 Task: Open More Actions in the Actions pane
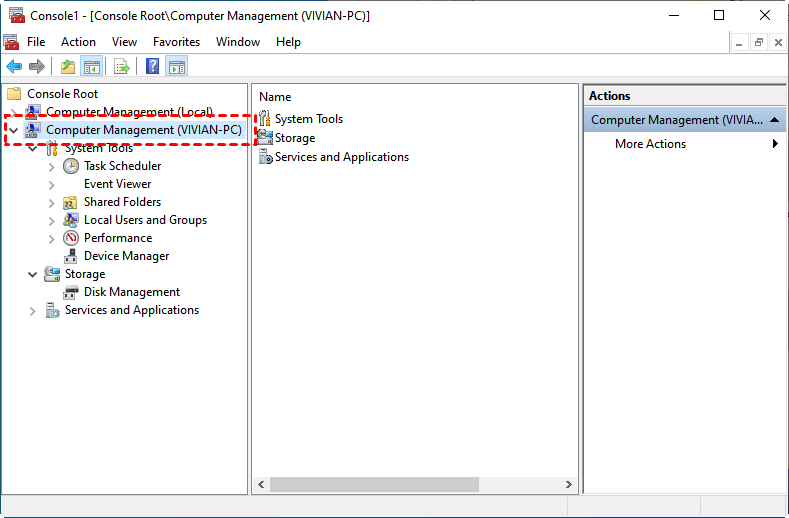[650, 144]
